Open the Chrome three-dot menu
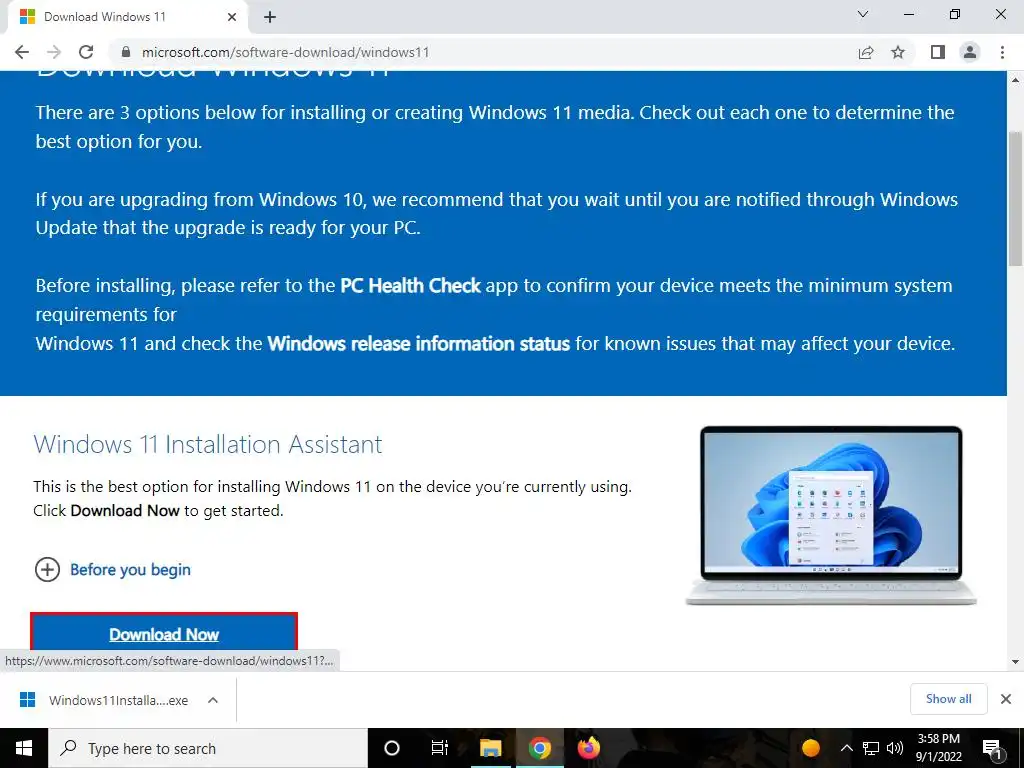1024x768 pixels. (1002, 52)
